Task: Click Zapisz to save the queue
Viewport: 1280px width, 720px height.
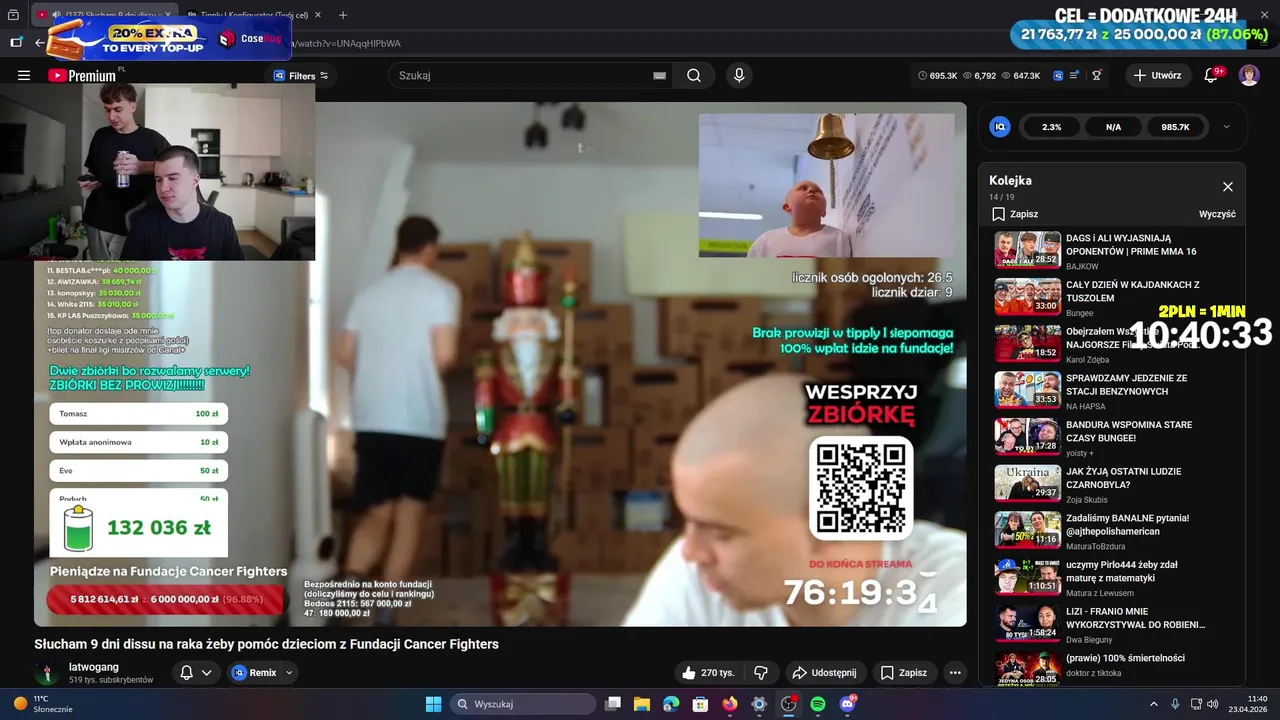Action: pos(1015,214)
